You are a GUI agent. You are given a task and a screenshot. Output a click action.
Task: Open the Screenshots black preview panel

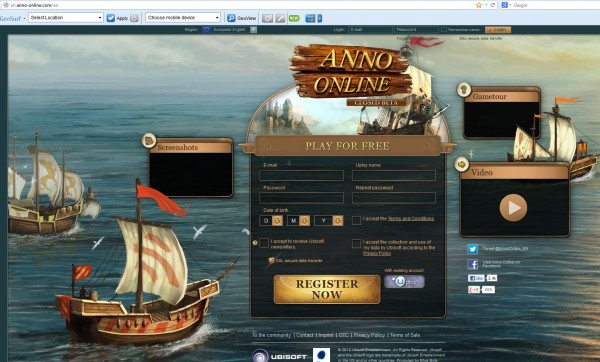tap(191, 174)
